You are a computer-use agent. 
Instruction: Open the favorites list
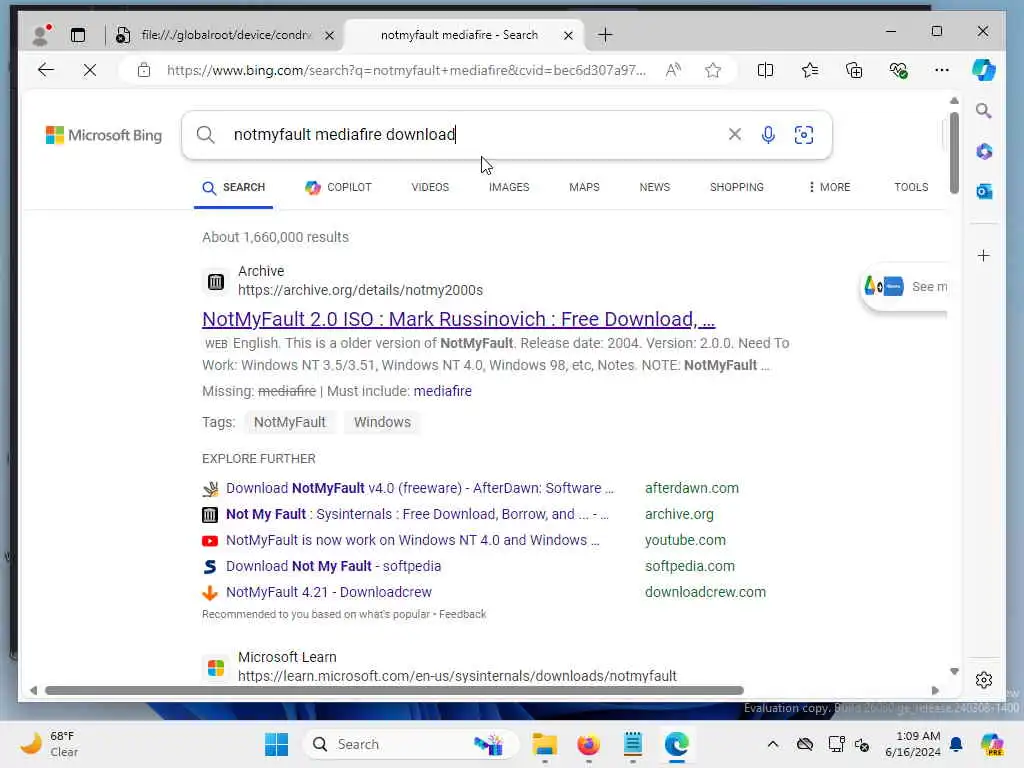810,70
